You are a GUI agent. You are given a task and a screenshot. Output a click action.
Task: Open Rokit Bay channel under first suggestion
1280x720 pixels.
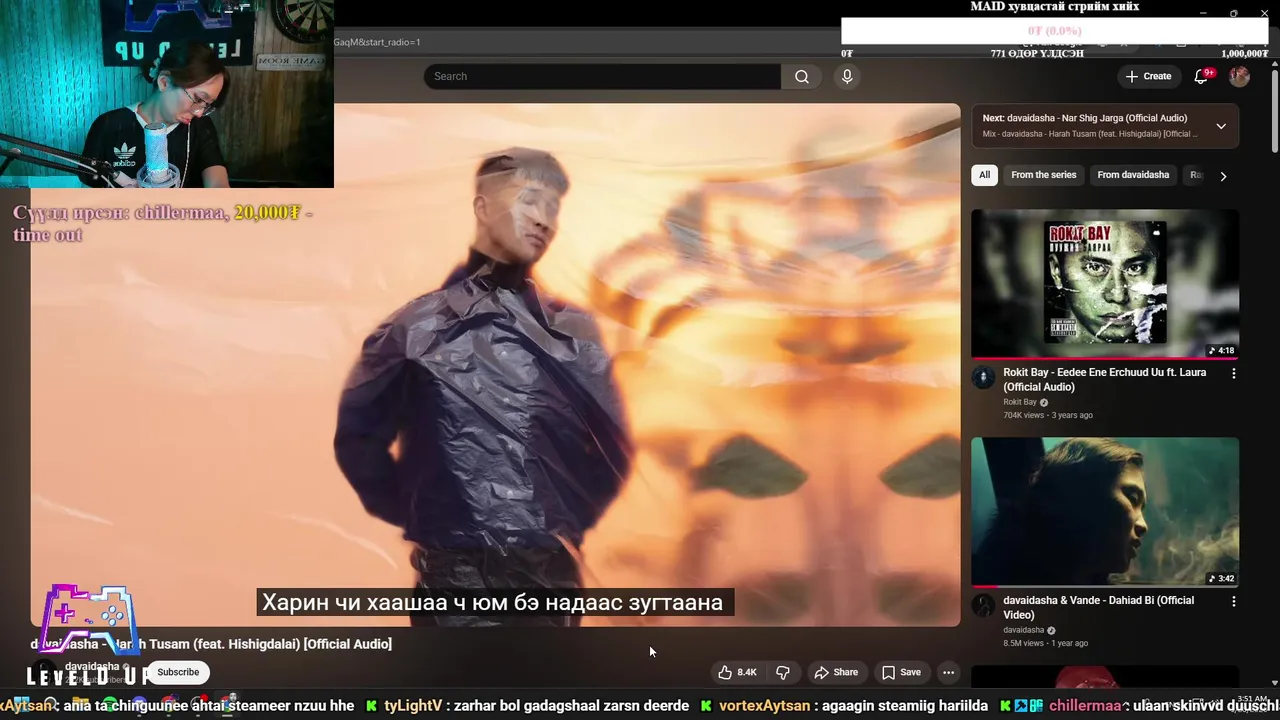coord(1019,402)
